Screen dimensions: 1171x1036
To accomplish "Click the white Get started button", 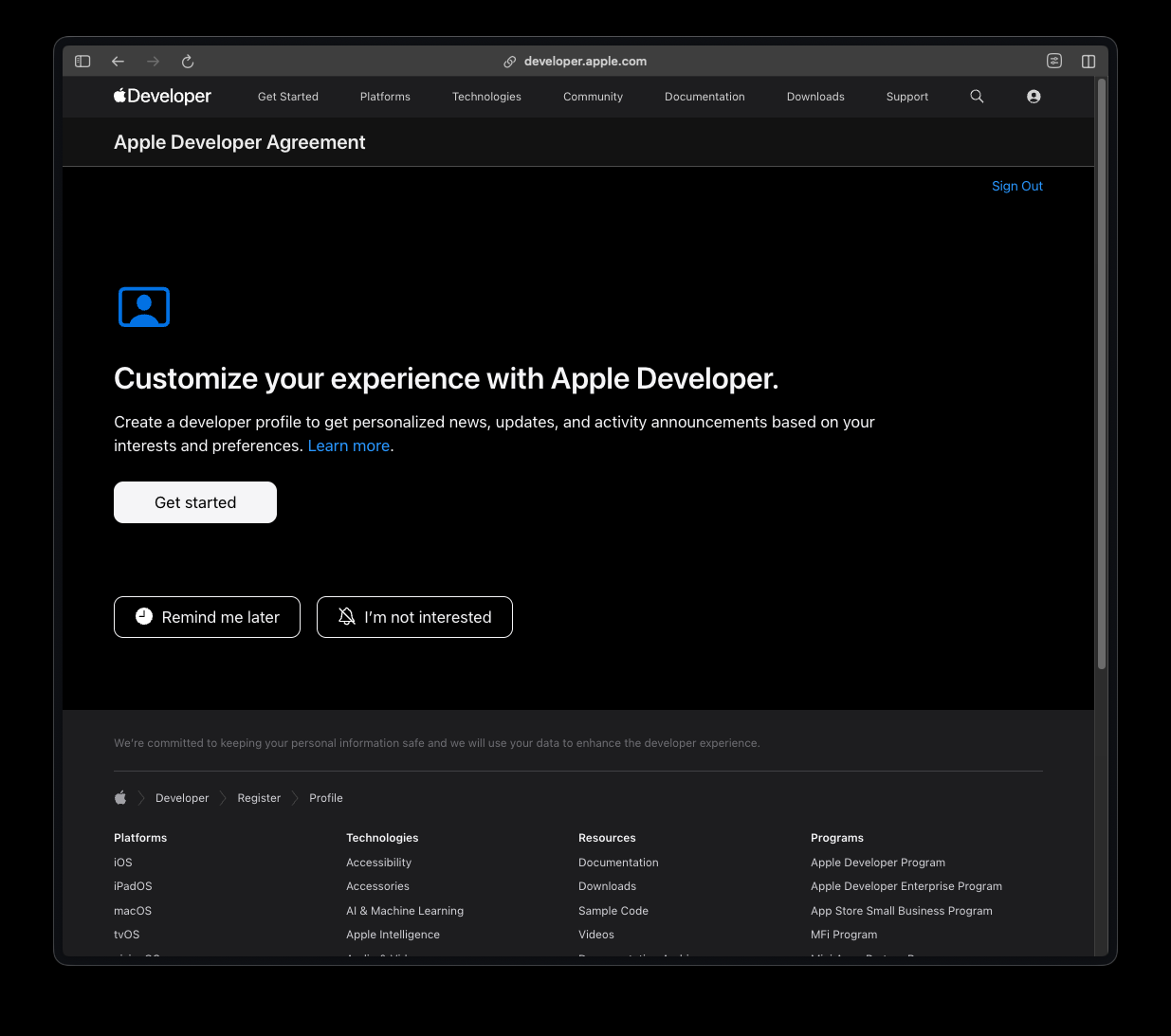I will pyautogui.click(x=195, y=502).
